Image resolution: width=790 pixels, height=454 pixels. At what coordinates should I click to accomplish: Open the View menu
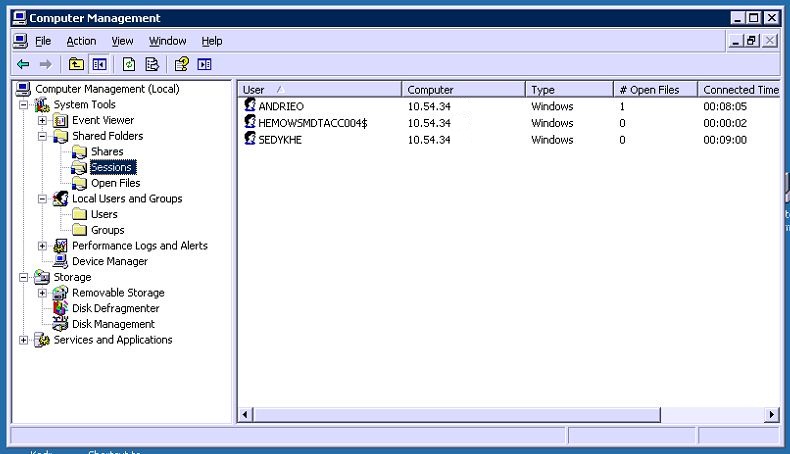pyautogui.click(x=122, y=41)
